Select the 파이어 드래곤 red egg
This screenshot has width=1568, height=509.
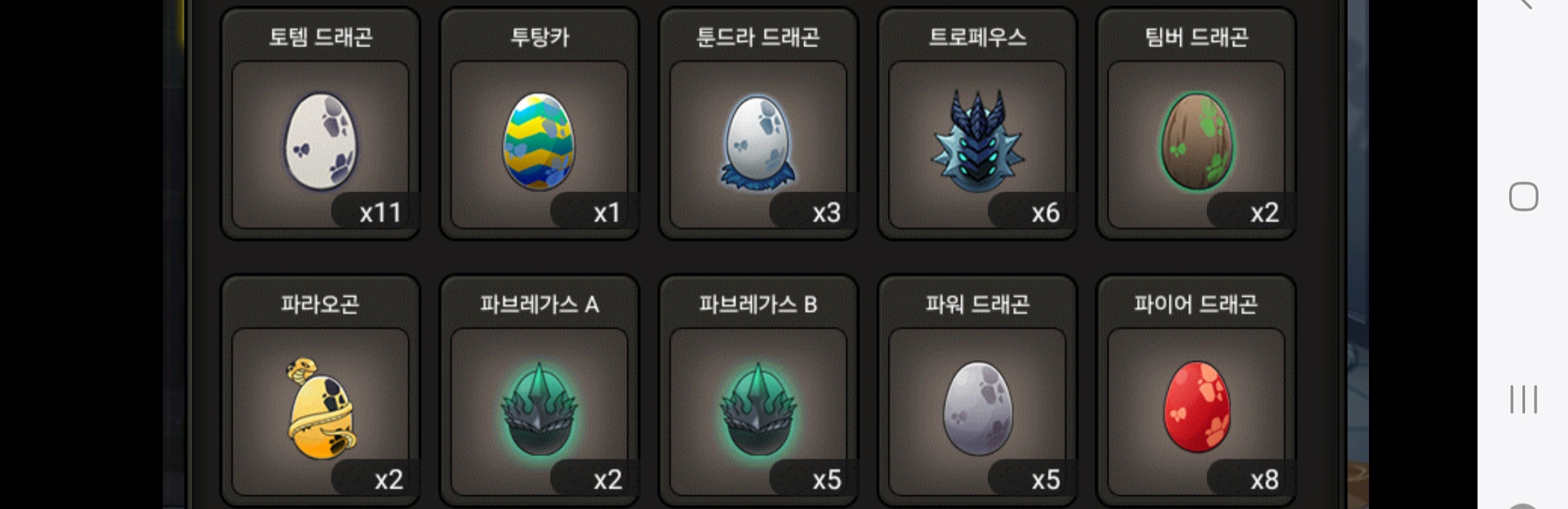point(1197,408)
